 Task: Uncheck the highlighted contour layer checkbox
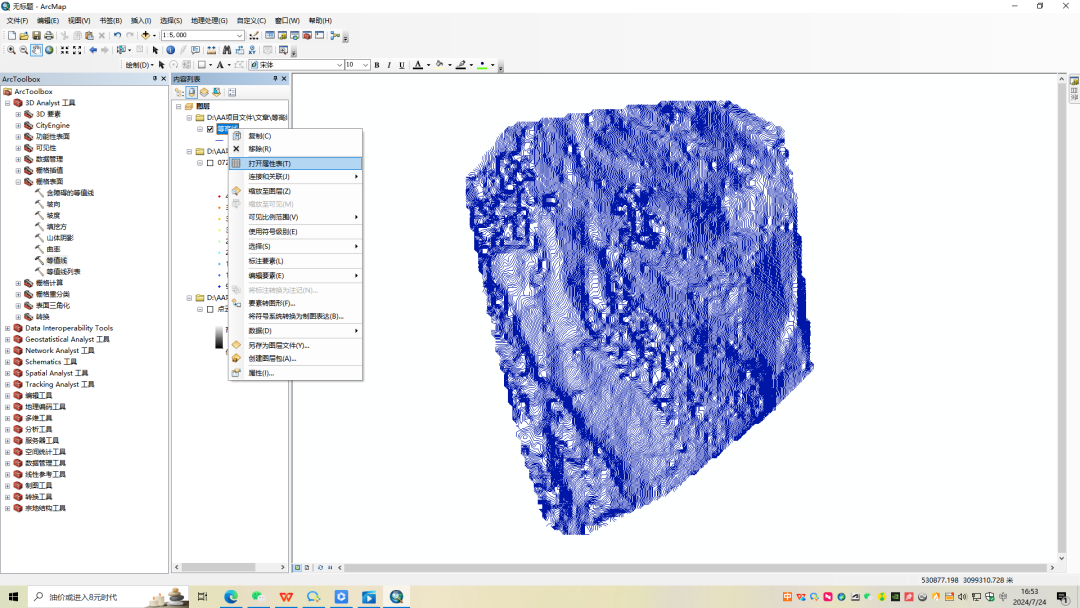[x=210, y=129]
